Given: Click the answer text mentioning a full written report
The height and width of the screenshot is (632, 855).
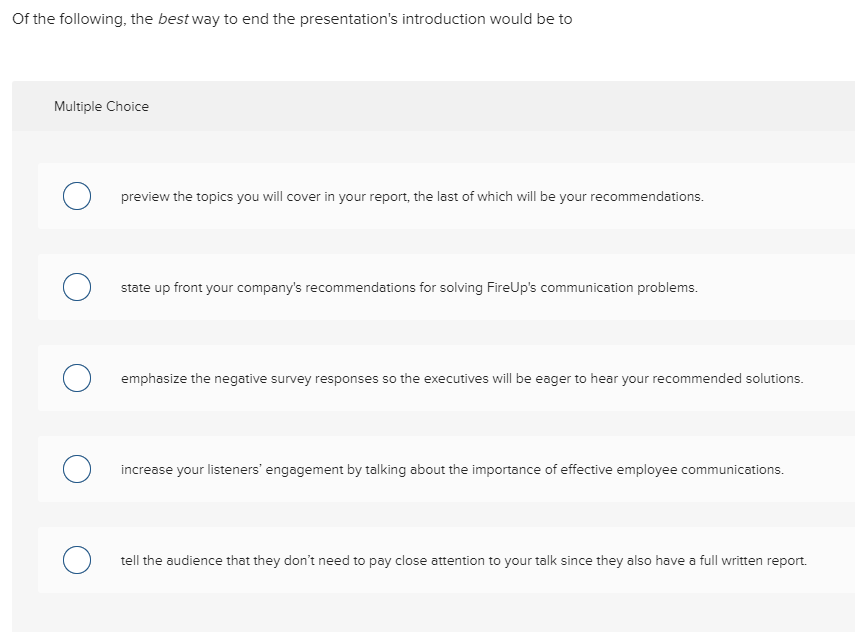Looking at the screenshot, I should 463,561.
